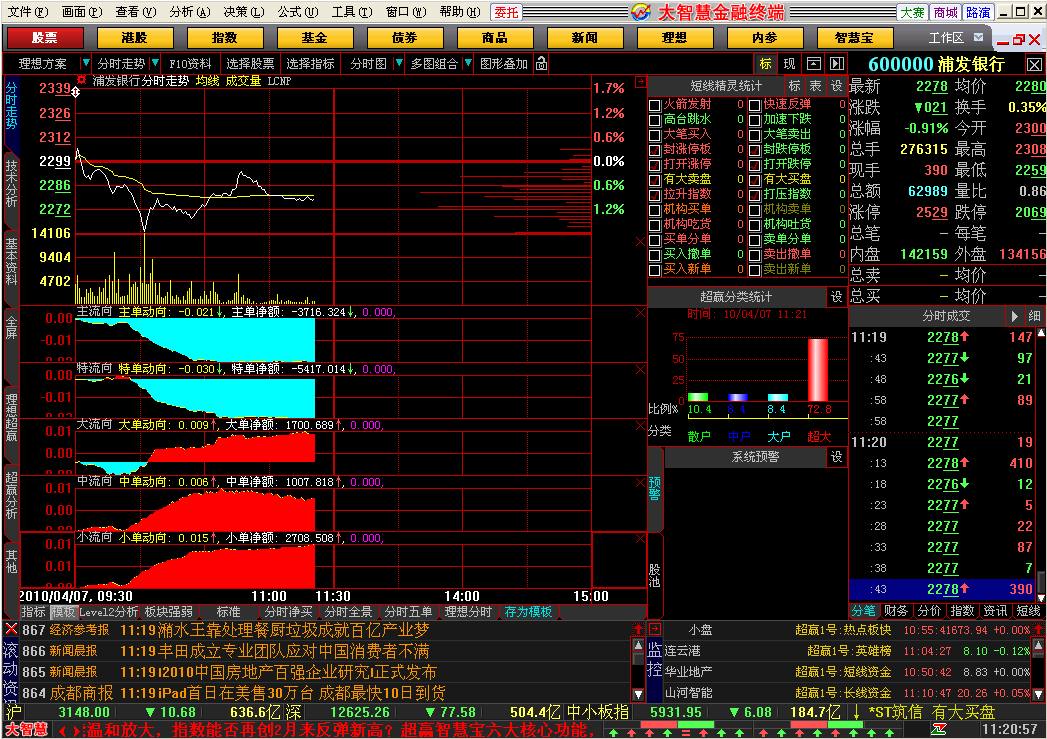Close the 主流向 indicator sub-chart
The width and height of the screenshot is (1047, 739).
point(640,312)
